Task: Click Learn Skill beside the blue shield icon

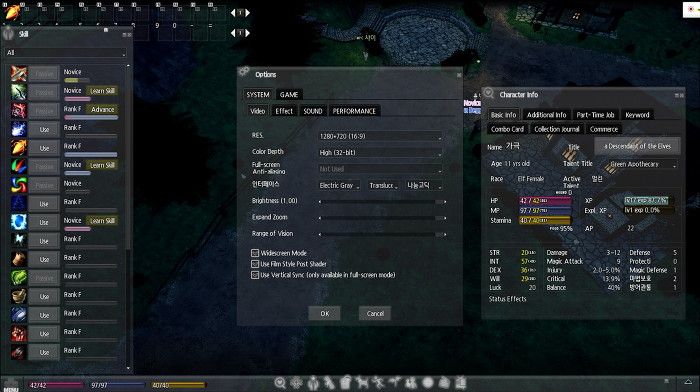Action: tap(102, 221)
